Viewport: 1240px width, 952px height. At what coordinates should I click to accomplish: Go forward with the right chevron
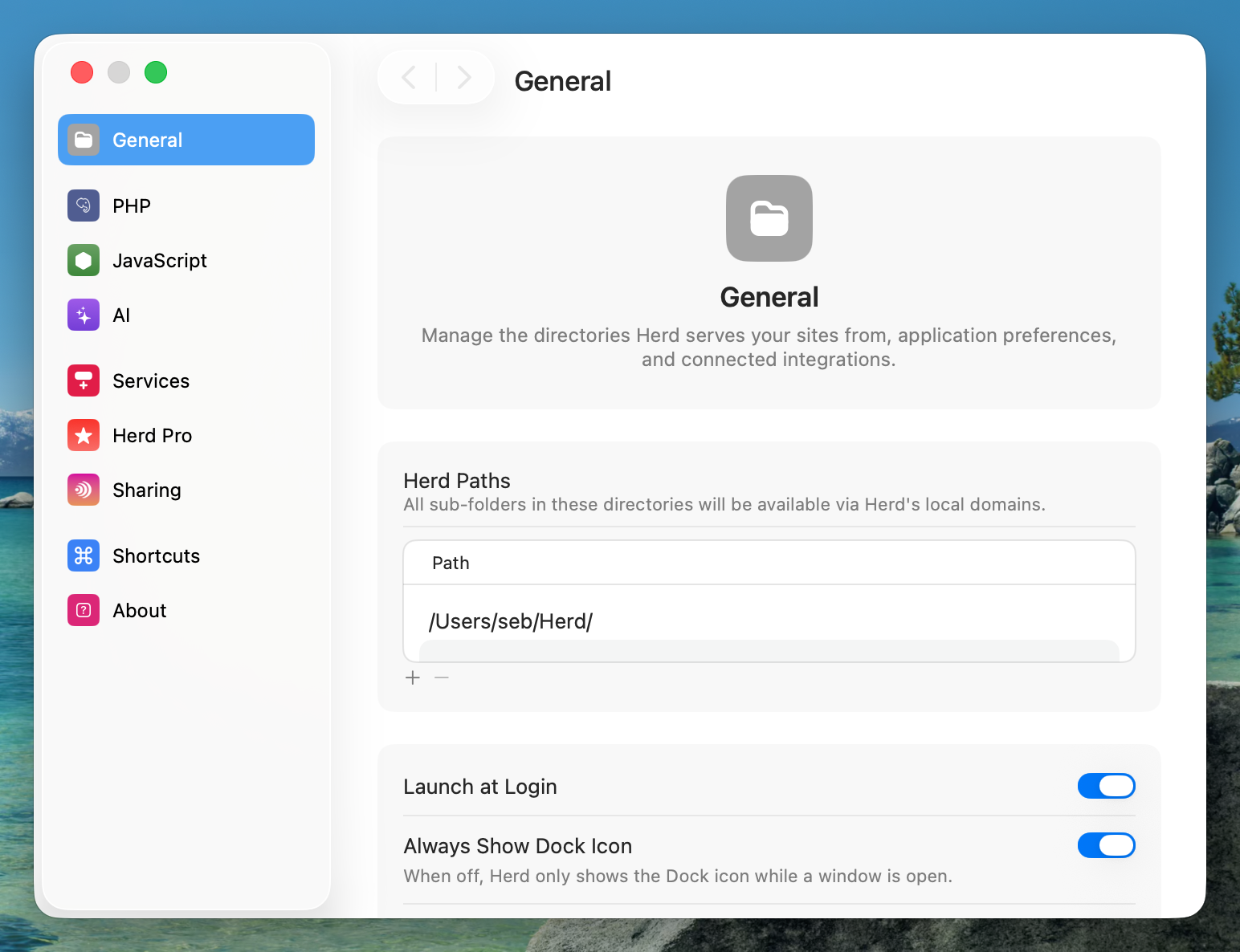(x=463, y=77)
